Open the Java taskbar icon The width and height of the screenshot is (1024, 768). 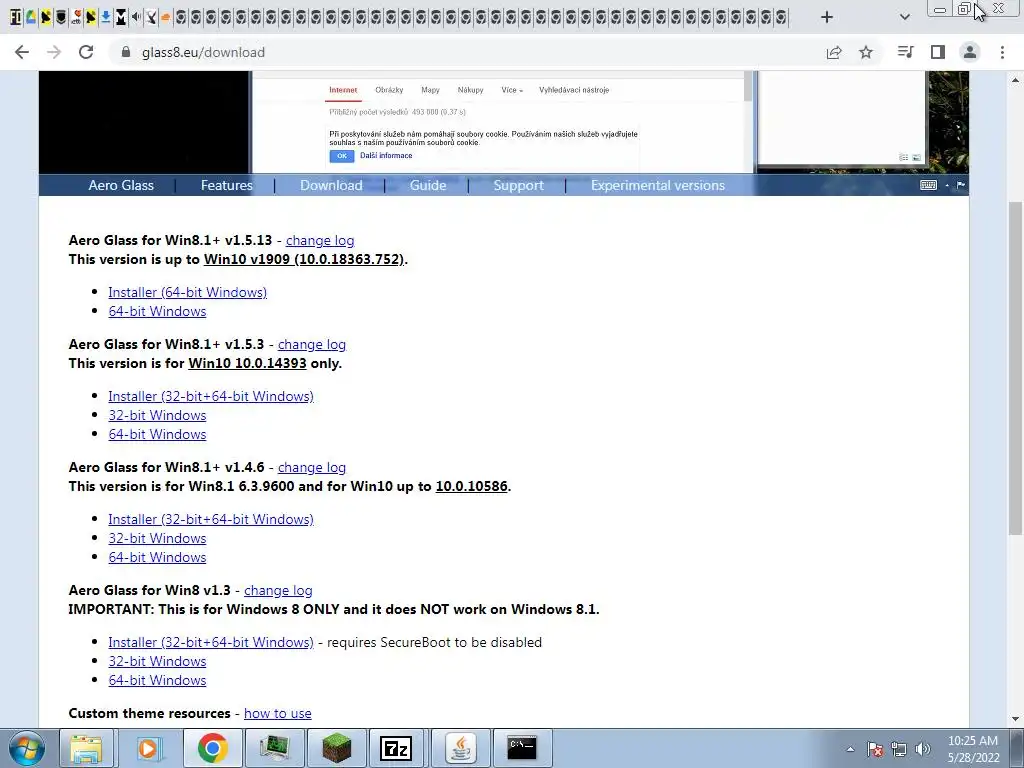460,748
